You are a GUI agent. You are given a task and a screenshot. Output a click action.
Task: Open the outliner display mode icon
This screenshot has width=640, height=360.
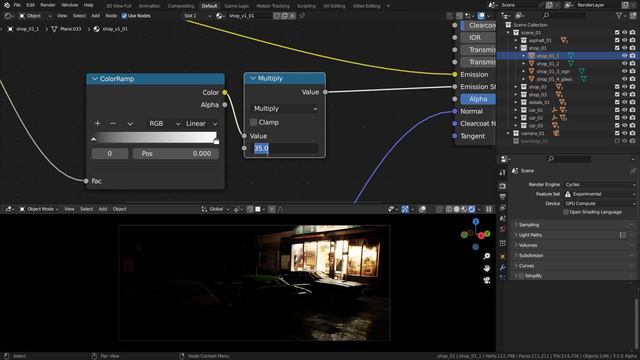click(520, 16)
